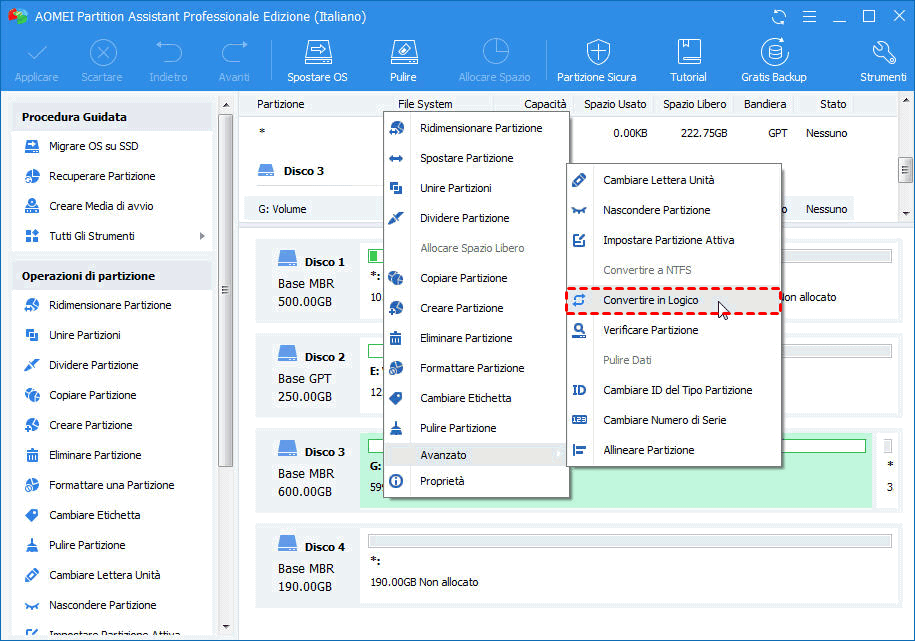Open the hamburger menu in title bar
This screenshot has width=915, height=641.
coord(809,16)
